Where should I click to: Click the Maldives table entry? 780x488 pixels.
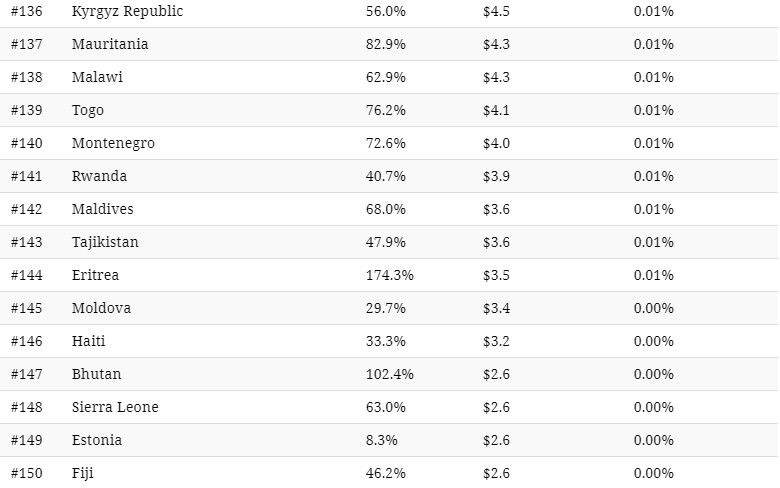click(102, 209)
